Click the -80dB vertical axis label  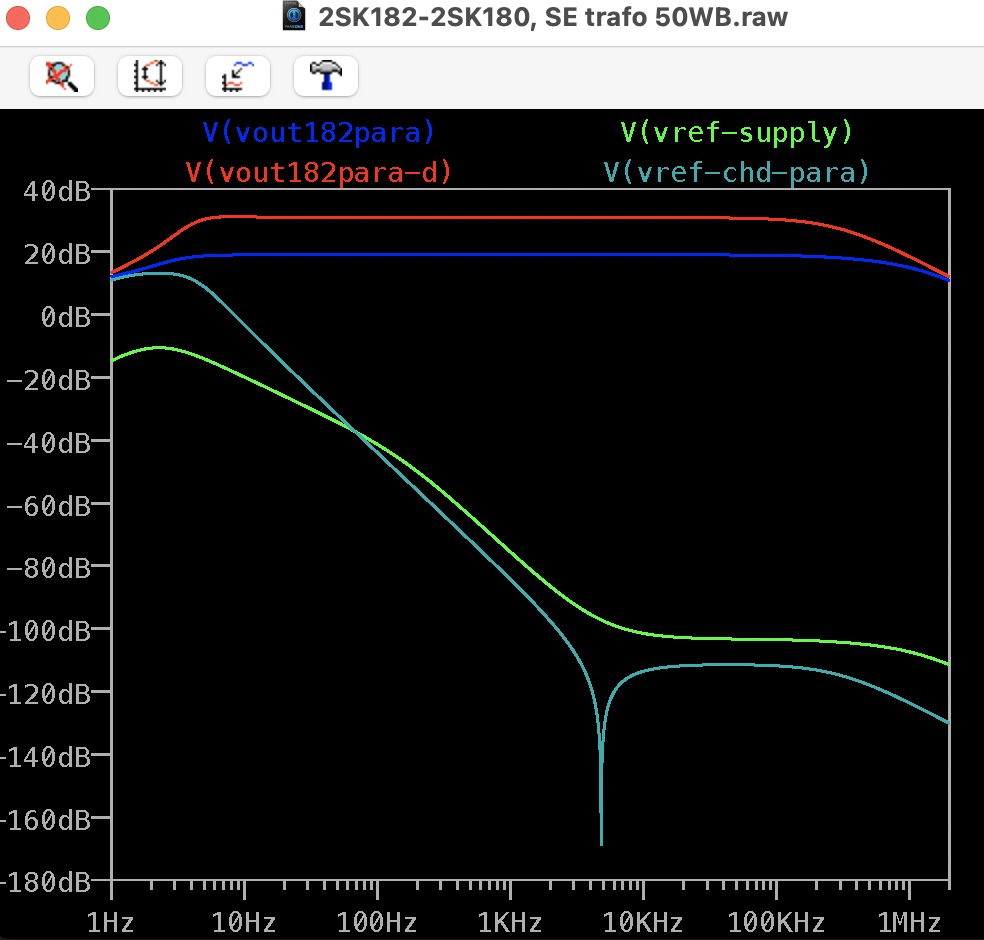tap(49, 568)
